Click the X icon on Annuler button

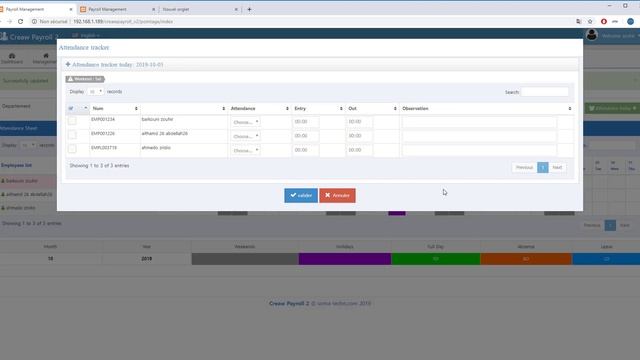(327, 195)
